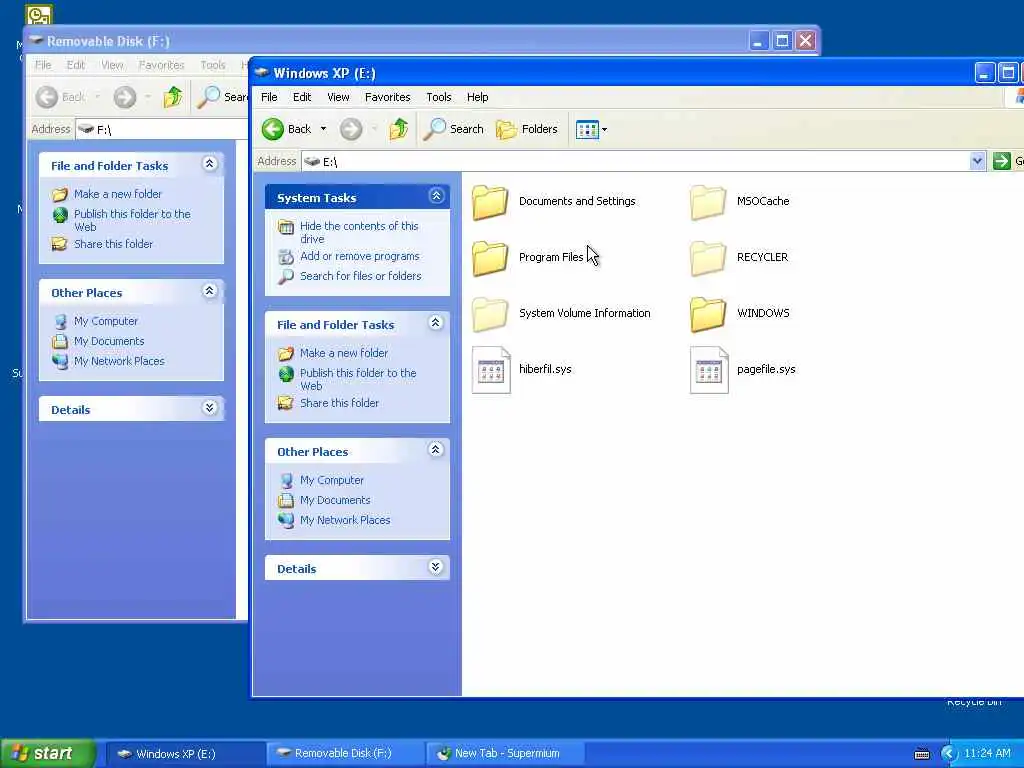The width and height of the screenshot is (1024, 768).
Task: Switch to Removable Disk (F:) taskbar button
Action: click(x=345, y=754)
